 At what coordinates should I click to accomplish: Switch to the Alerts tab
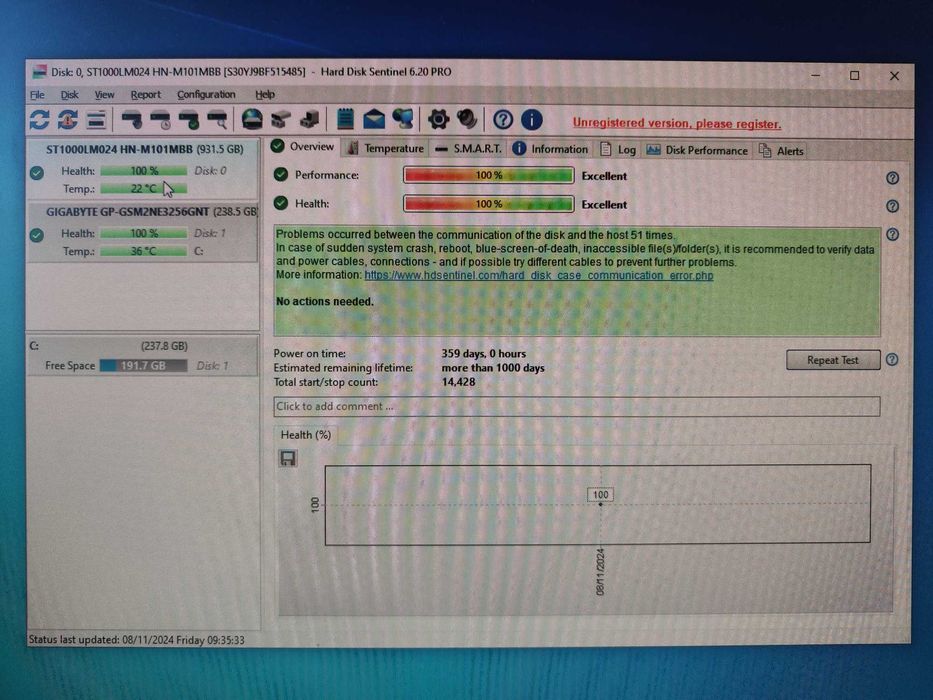781,151
